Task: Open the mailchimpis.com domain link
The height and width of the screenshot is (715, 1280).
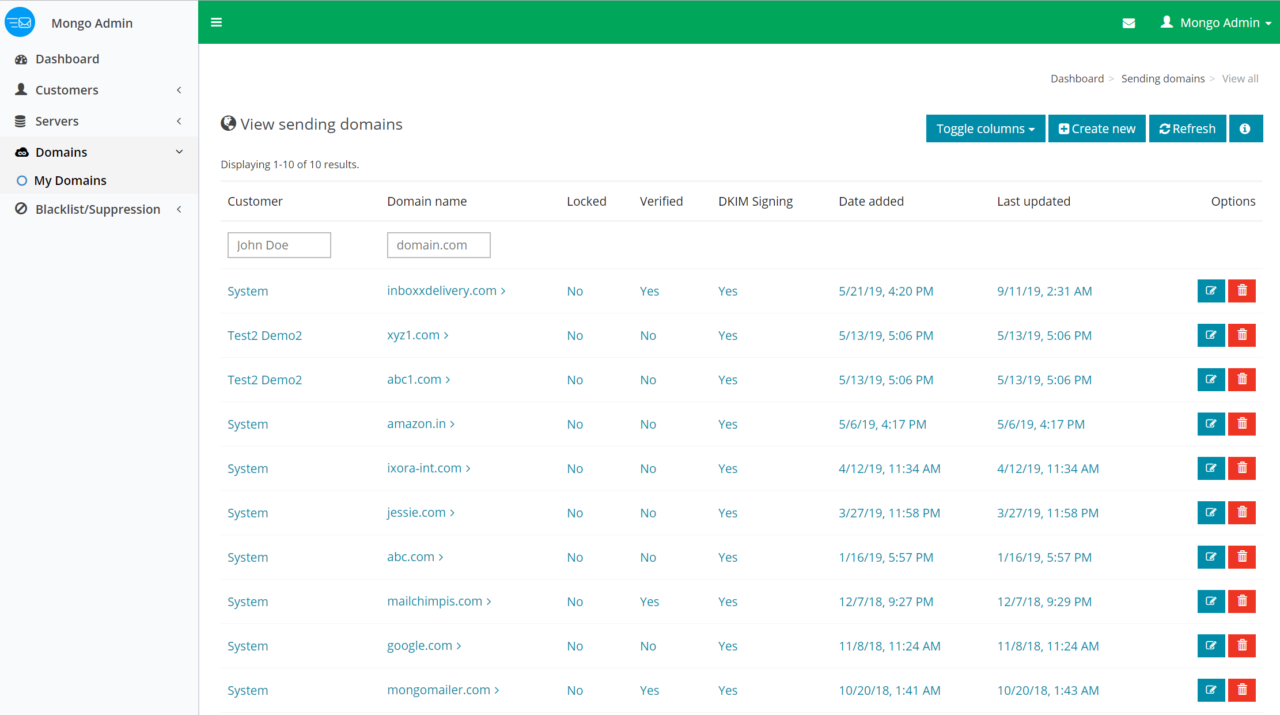Action: pyautogui.click(x=434, y=601)
